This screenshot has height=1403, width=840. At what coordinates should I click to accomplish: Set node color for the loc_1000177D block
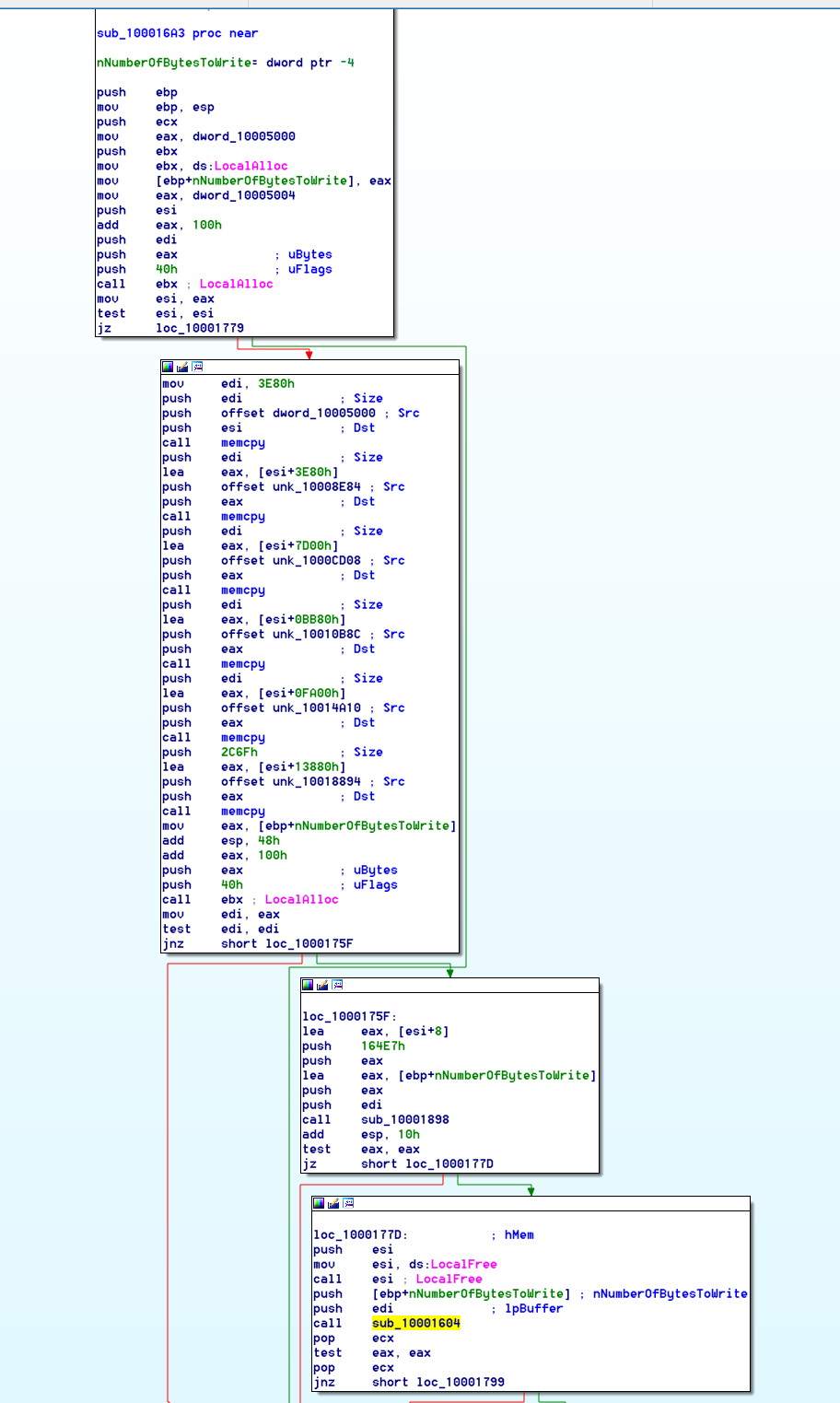click(319, 1203)
